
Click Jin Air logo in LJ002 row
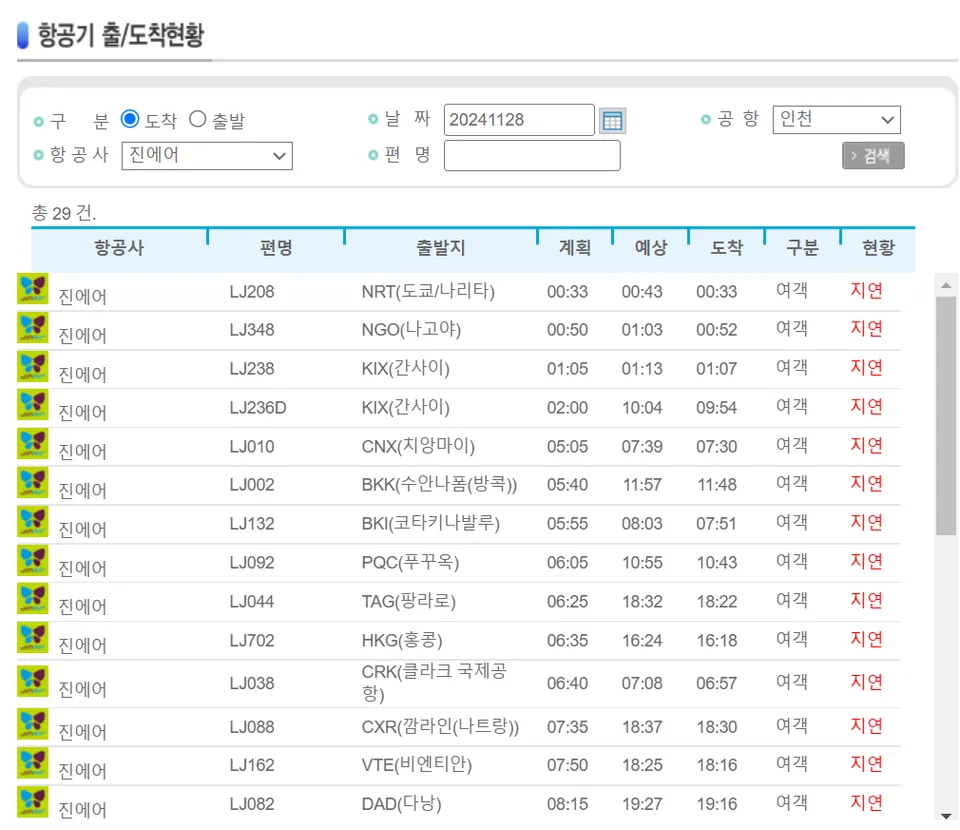pyautogui.click(x=32, y=482)
